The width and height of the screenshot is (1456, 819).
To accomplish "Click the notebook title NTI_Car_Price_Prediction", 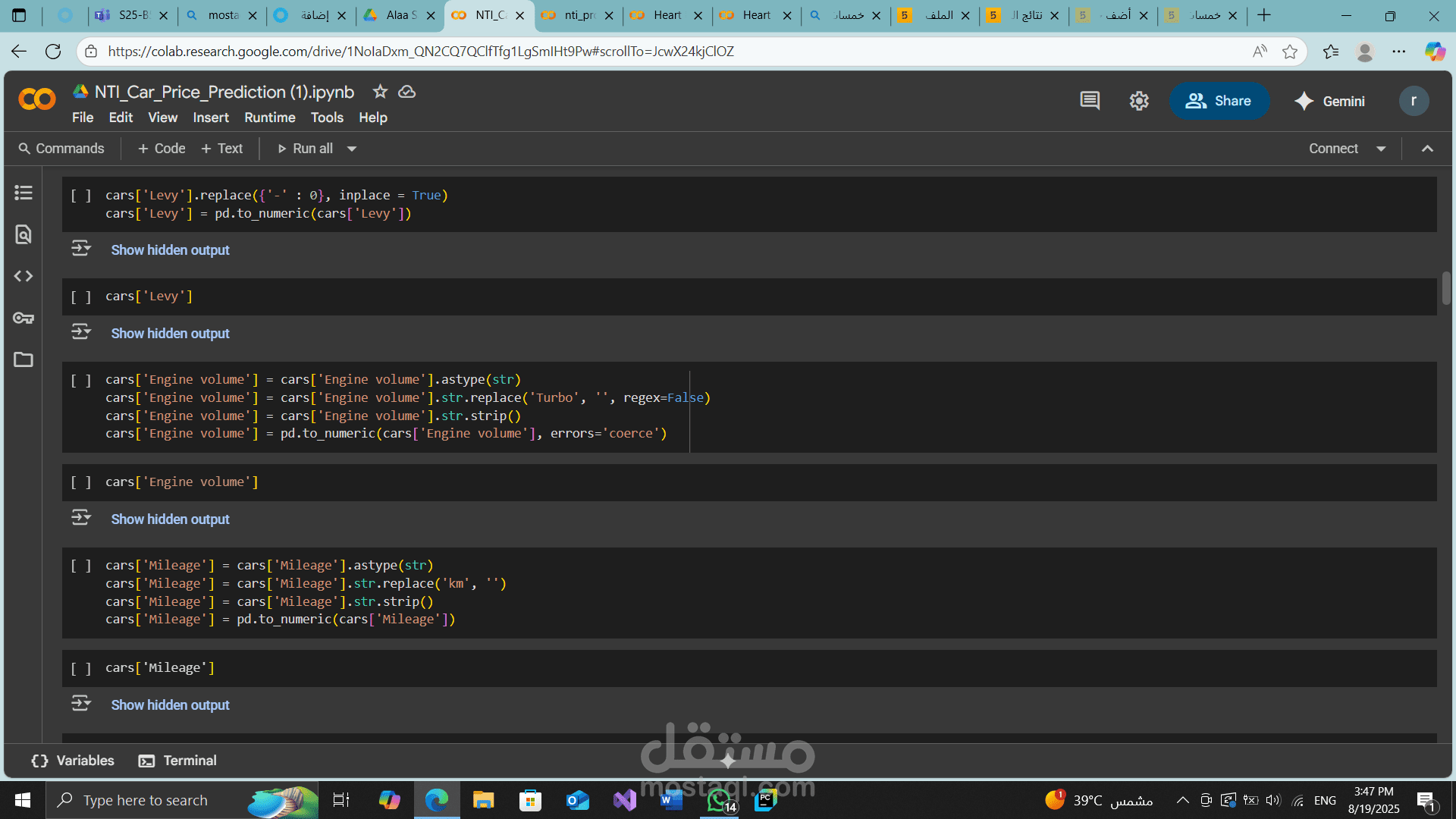I will coord(224,92).
